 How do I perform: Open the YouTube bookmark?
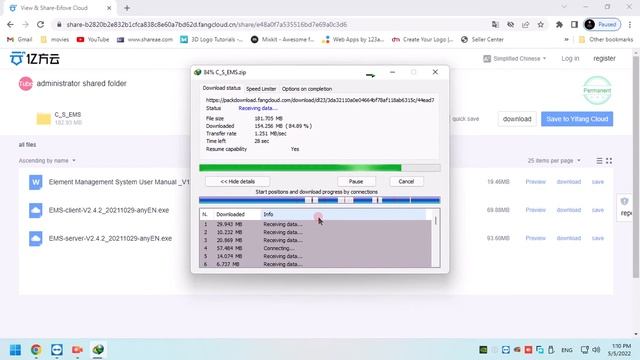[x=93, y=40]
